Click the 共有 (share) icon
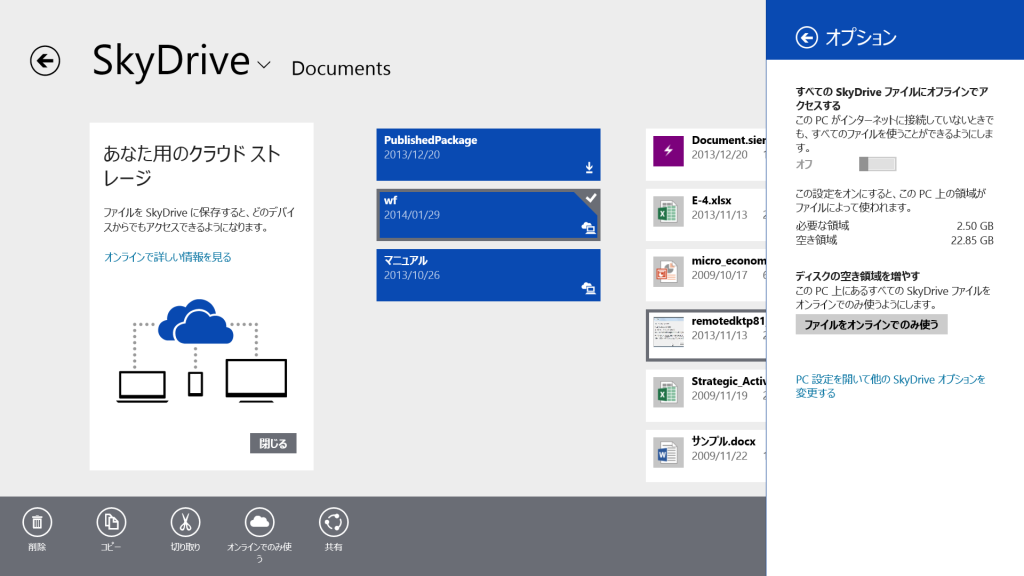The image size is (1024, 576). 333,522
